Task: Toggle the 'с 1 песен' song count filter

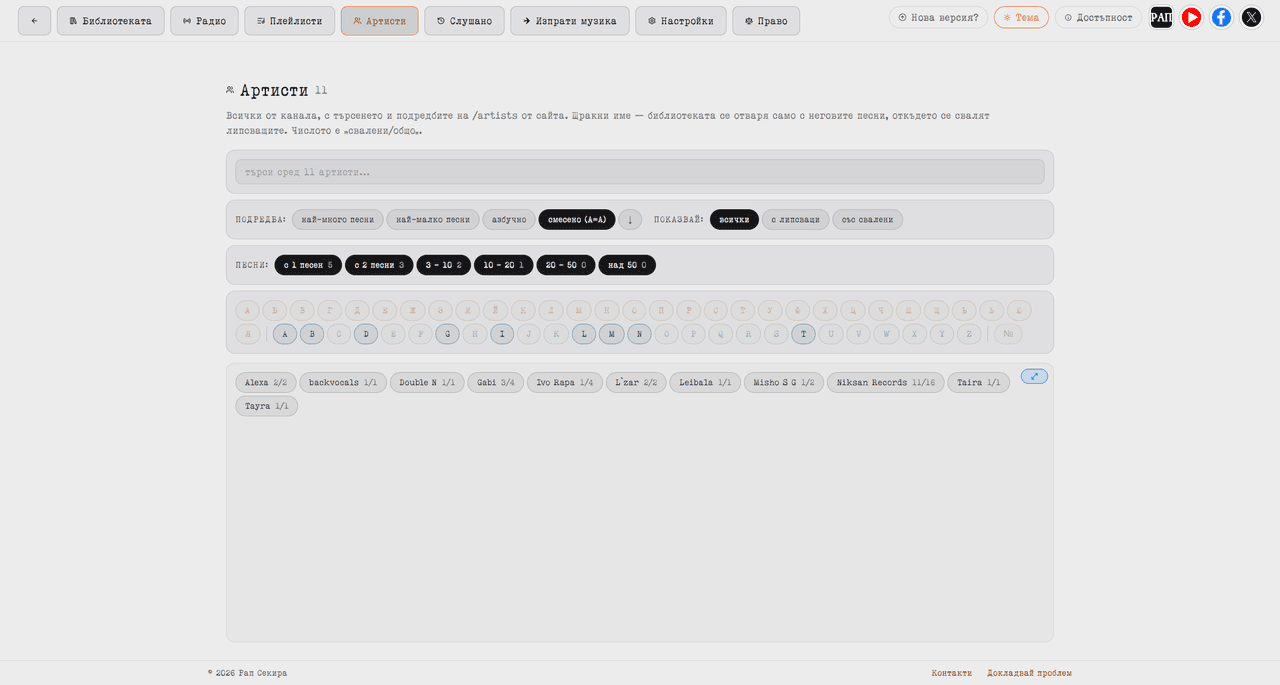Action: [308, 265]
